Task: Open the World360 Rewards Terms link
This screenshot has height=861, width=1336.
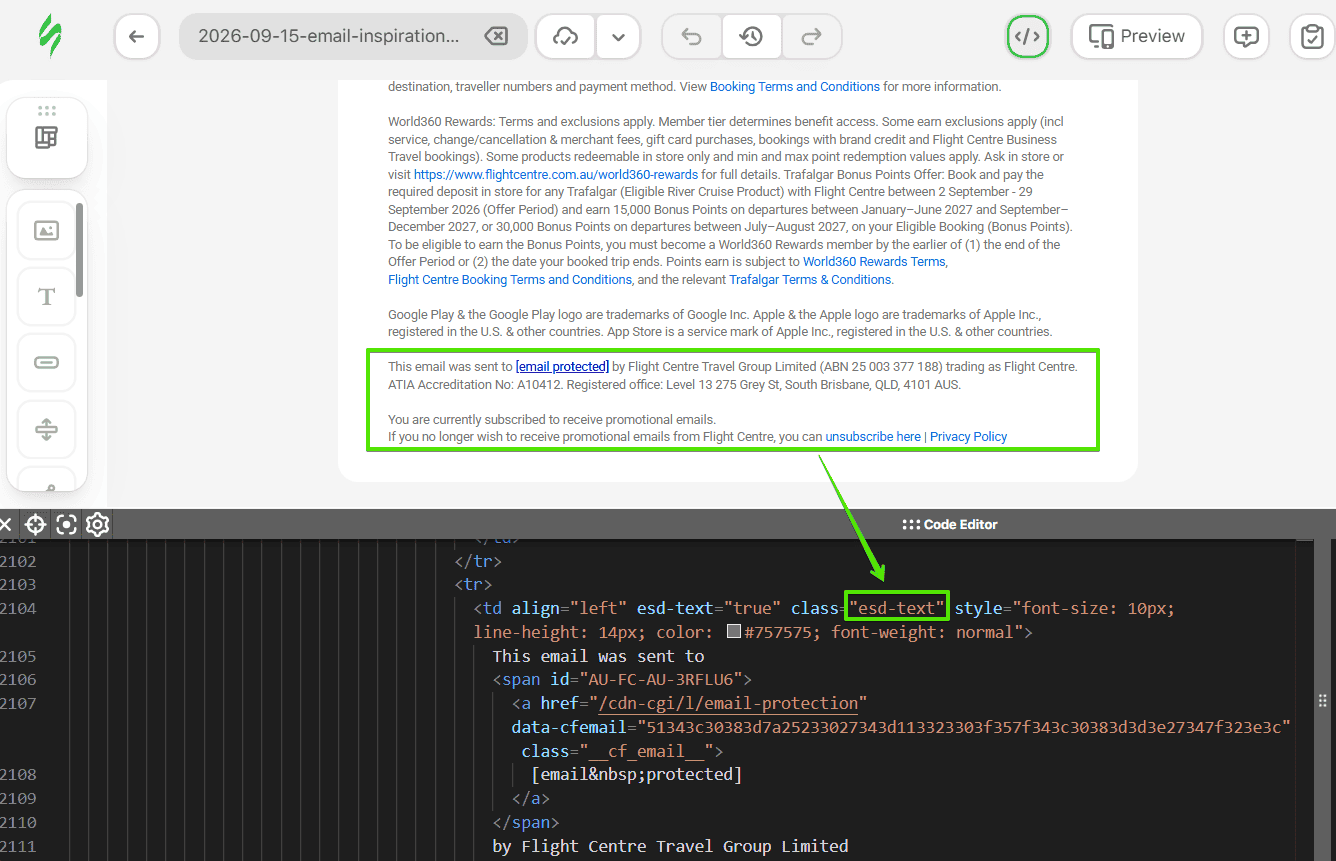Action: tap(874, 262)
